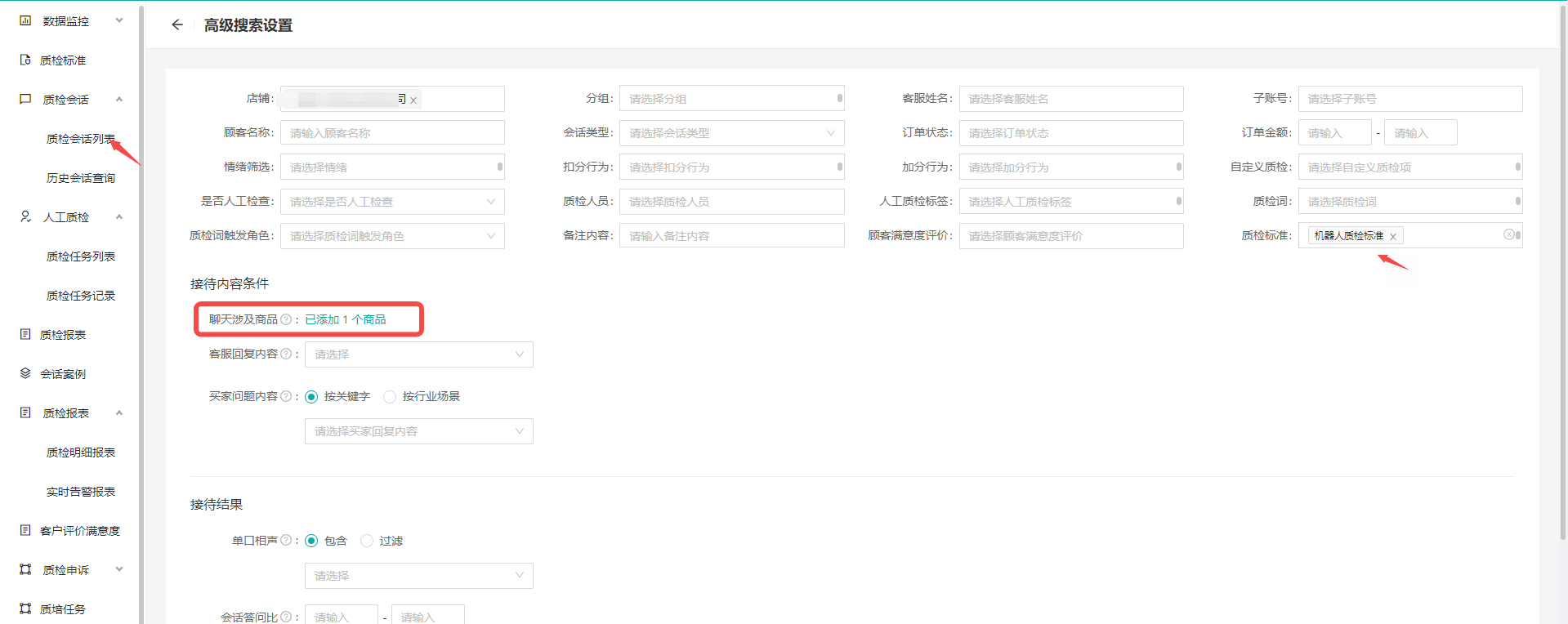Click the 顾客名称 input field
This screenshot has width=1568, height=624.
pyautogui.click(x=392, y=132)
